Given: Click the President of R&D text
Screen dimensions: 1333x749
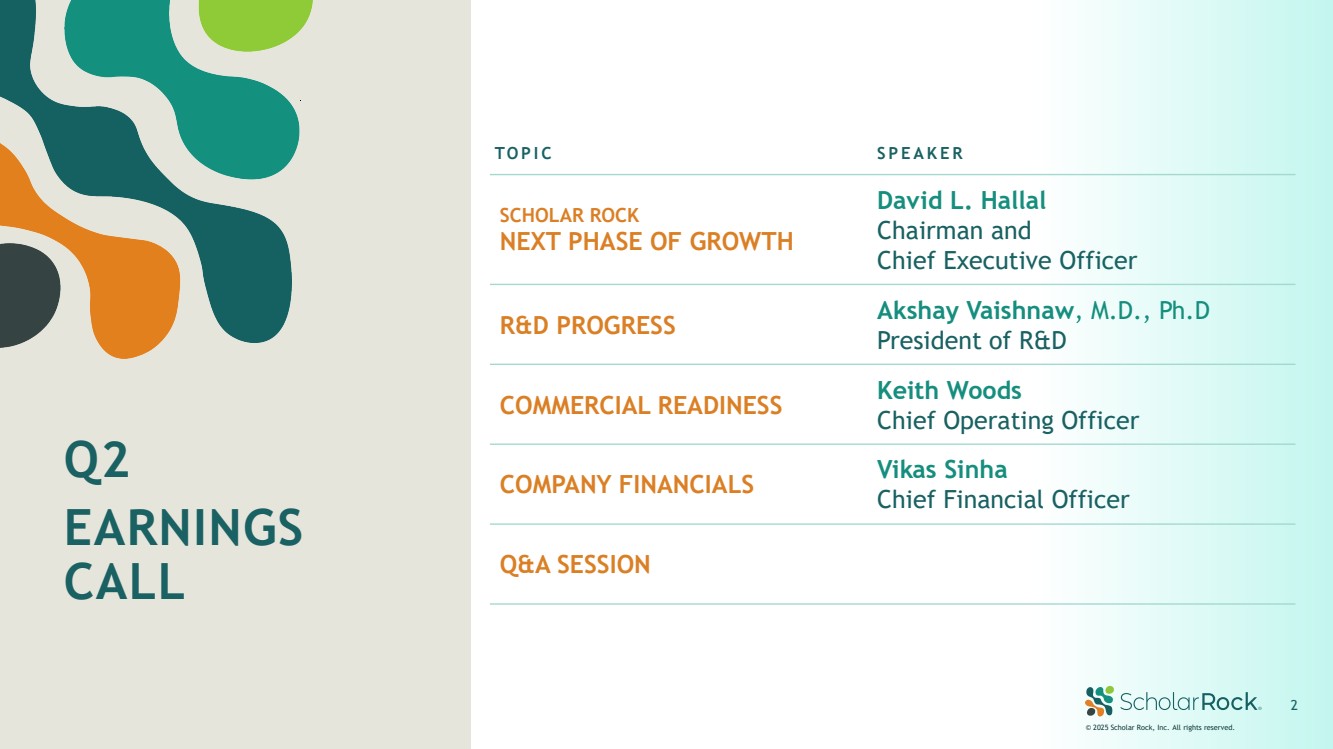Looking at the screenshot, I should 971,341.
